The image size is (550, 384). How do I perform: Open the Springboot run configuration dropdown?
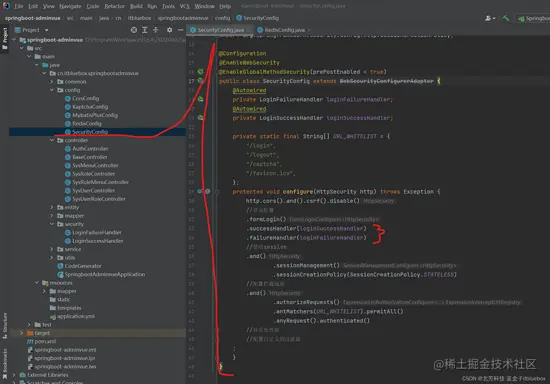(x=533, y=18)
